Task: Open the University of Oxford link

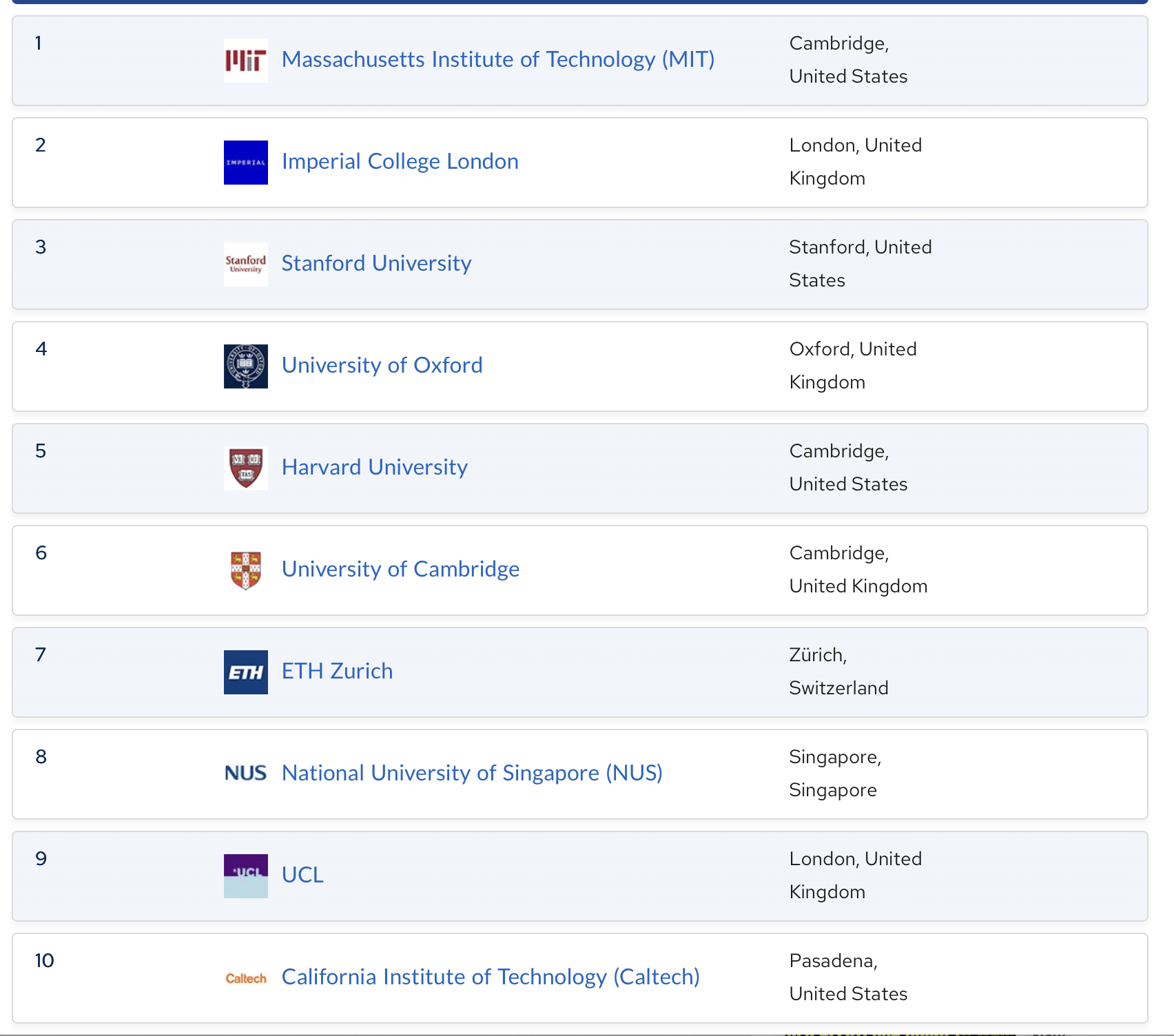Action: point(382,366)
